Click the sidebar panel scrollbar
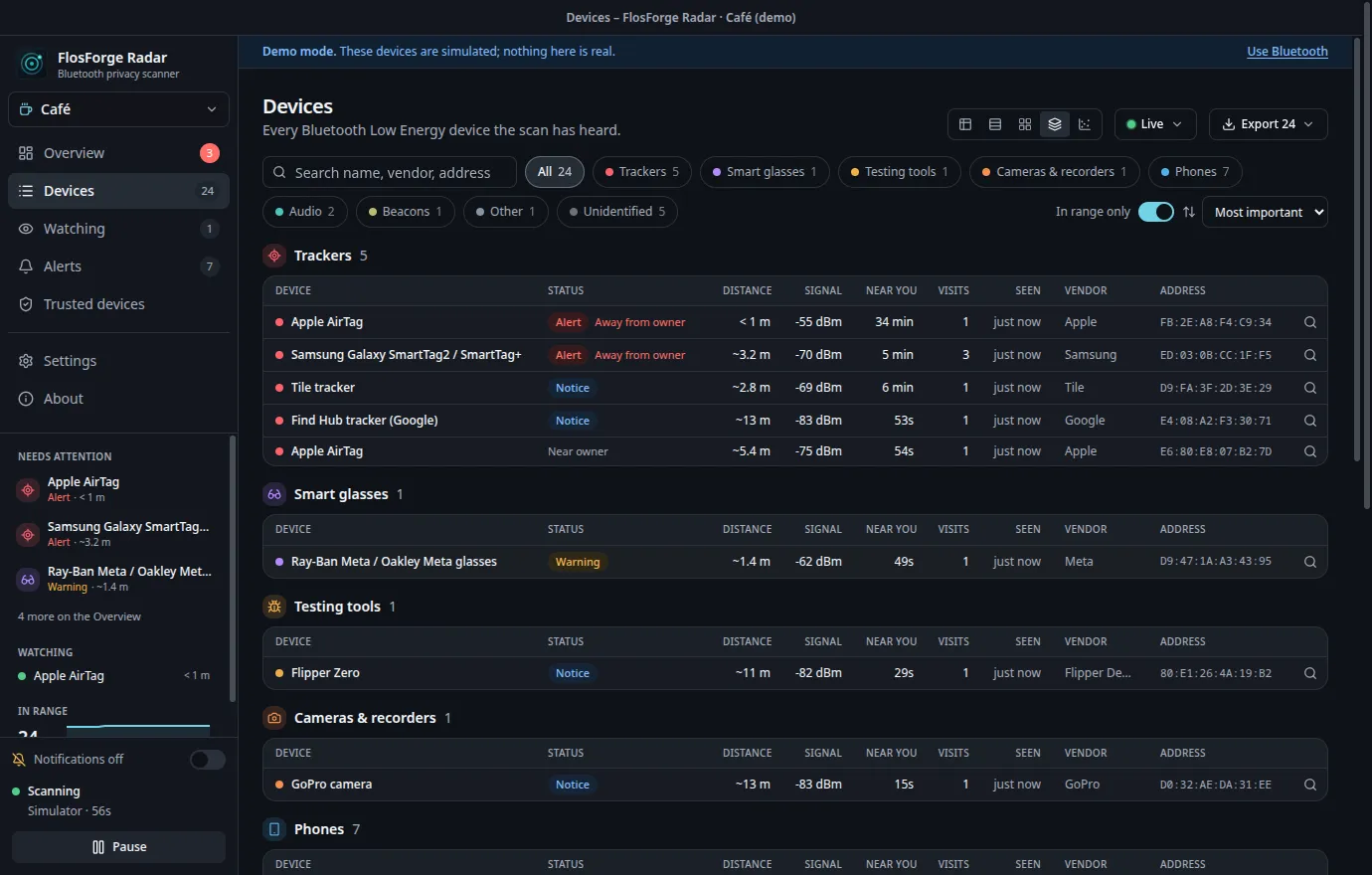Viewport: 1372px width, 875px height. coord(233,569)
